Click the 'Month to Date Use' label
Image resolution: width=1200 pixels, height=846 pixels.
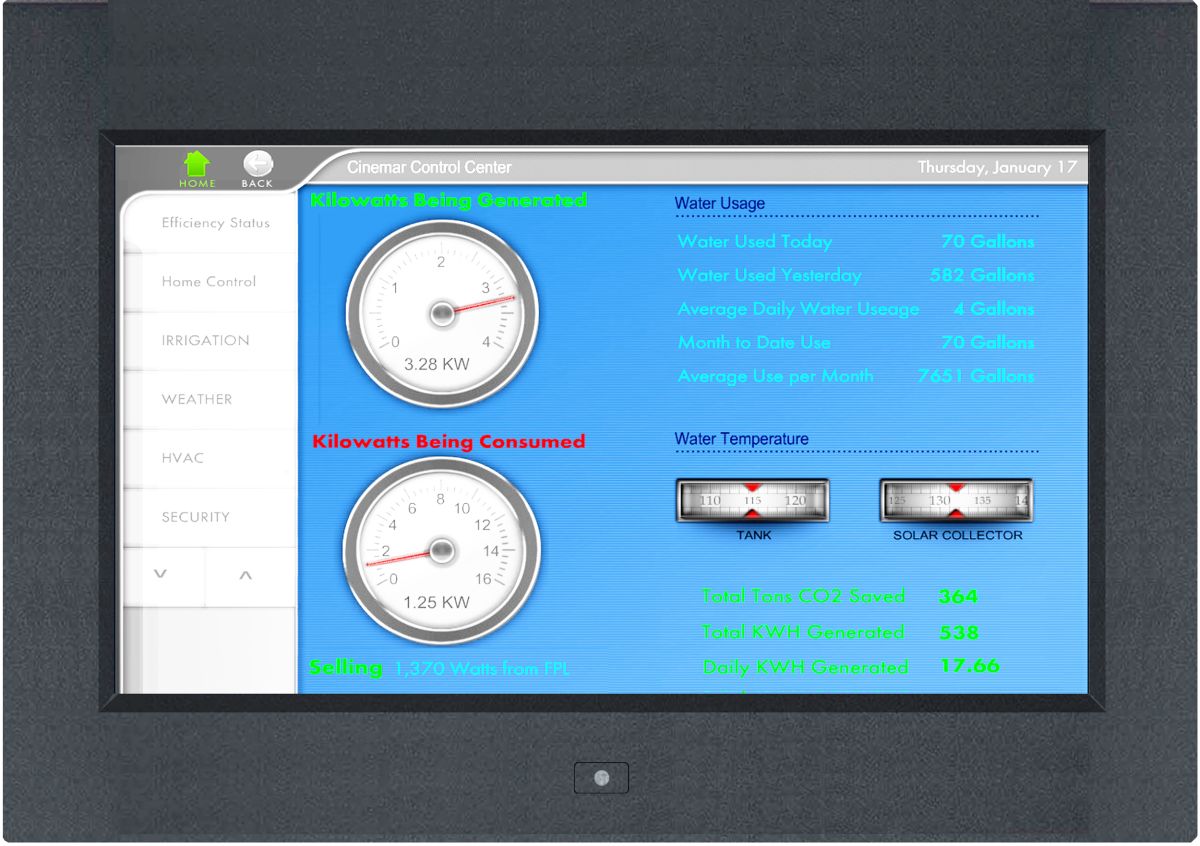coord(754,342)
